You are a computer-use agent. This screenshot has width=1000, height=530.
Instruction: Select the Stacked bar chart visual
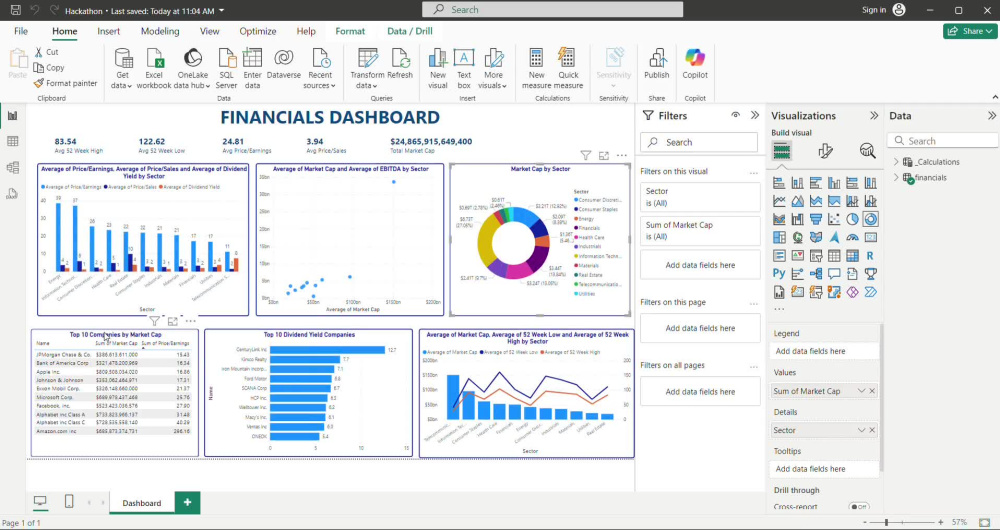779,183
